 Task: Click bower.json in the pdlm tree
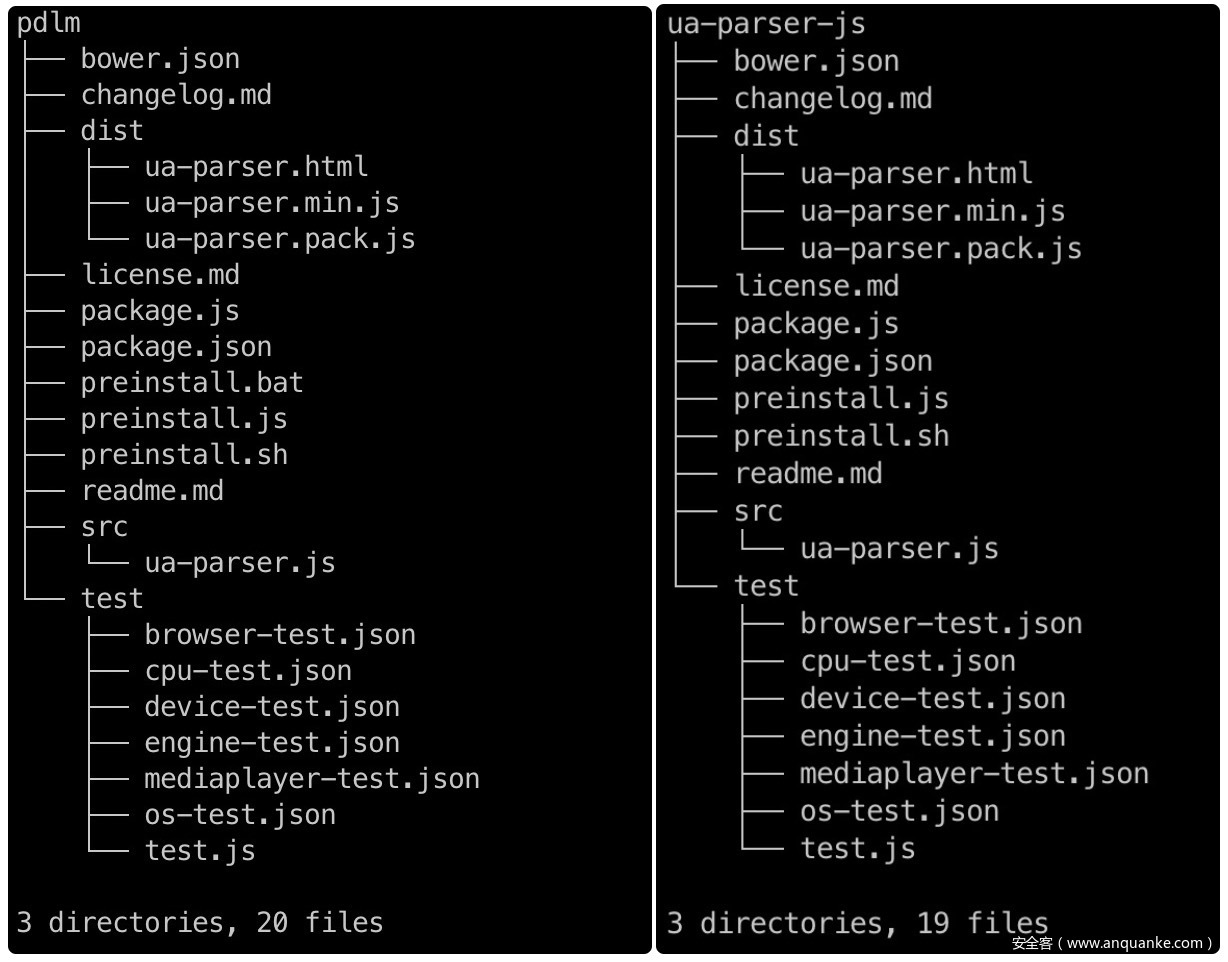160,60
